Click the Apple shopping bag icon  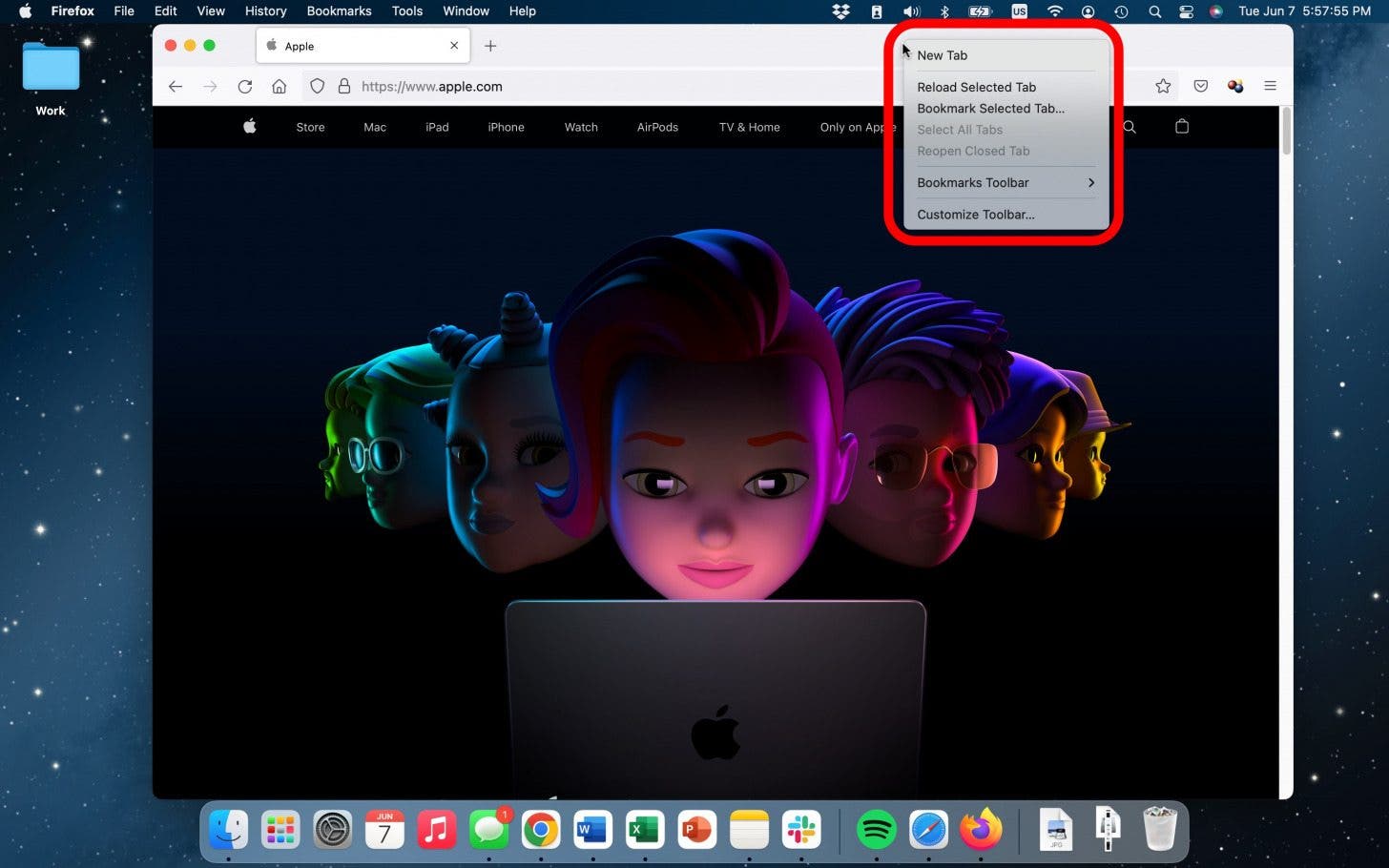[1182, 127]
